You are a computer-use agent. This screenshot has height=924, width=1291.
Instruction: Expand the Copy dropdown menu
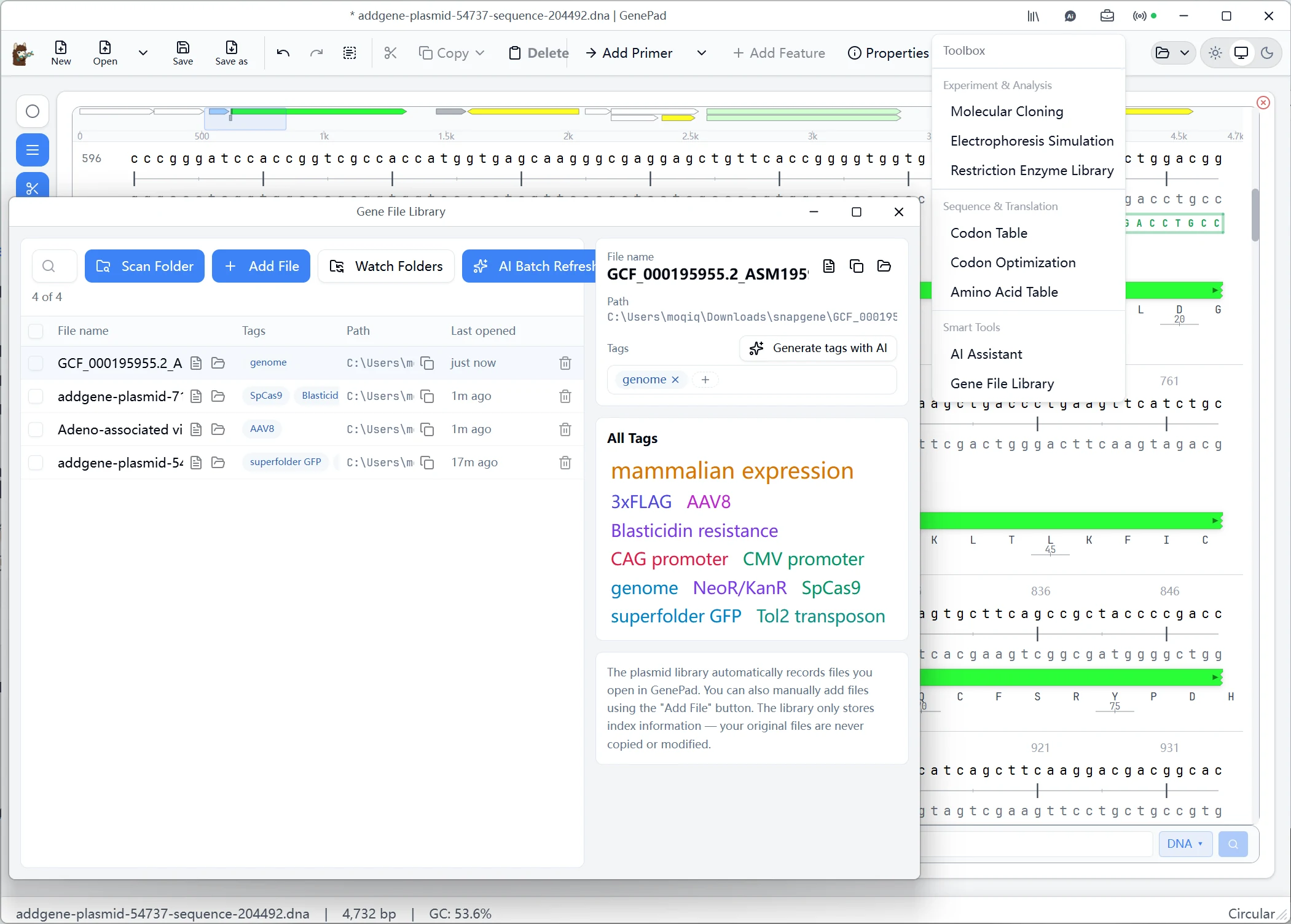coord(480,53)
